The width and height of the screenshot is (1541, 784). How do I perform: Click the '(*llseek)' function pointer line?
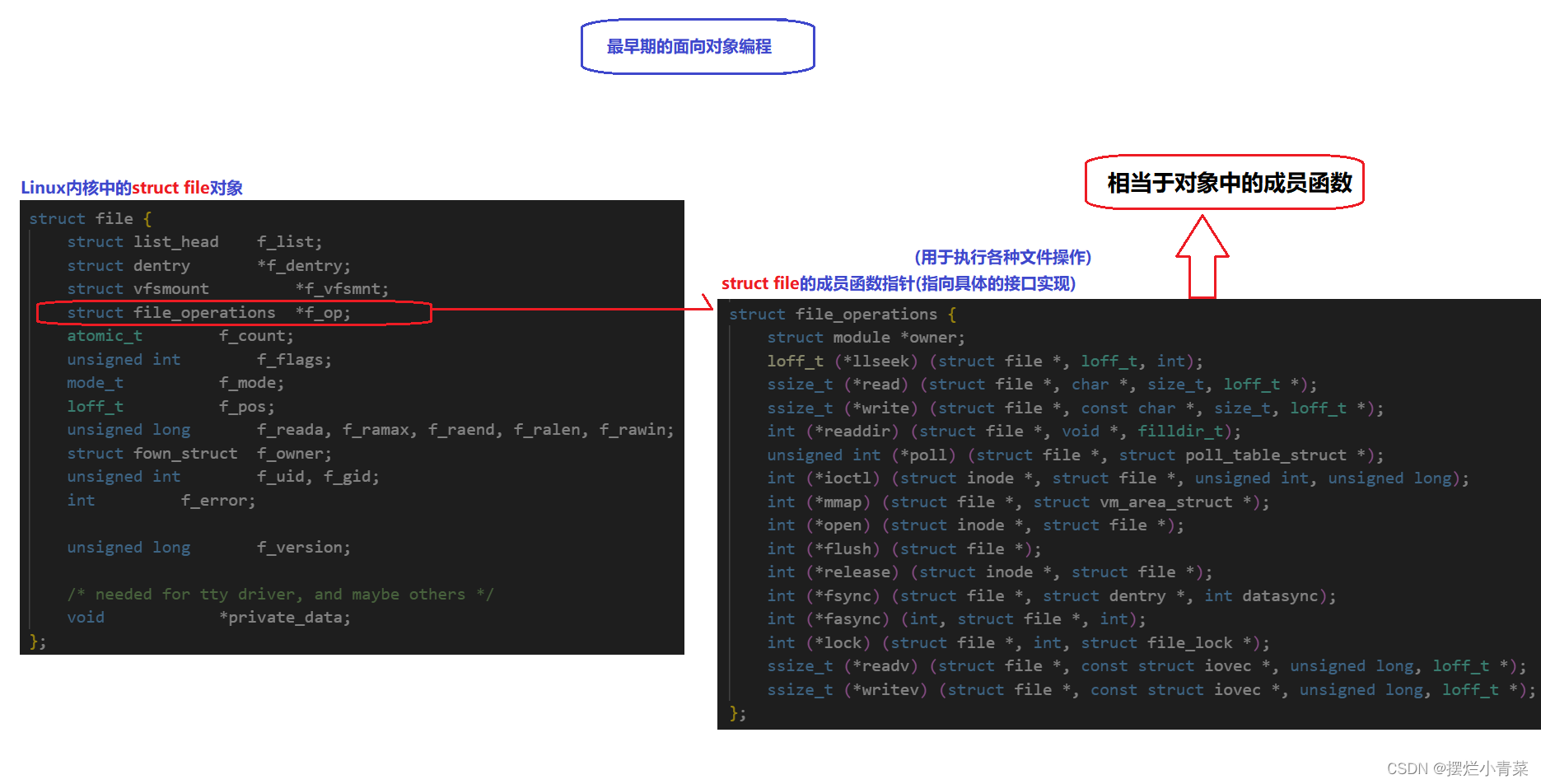pyautogui.click(x=985, y=361)
